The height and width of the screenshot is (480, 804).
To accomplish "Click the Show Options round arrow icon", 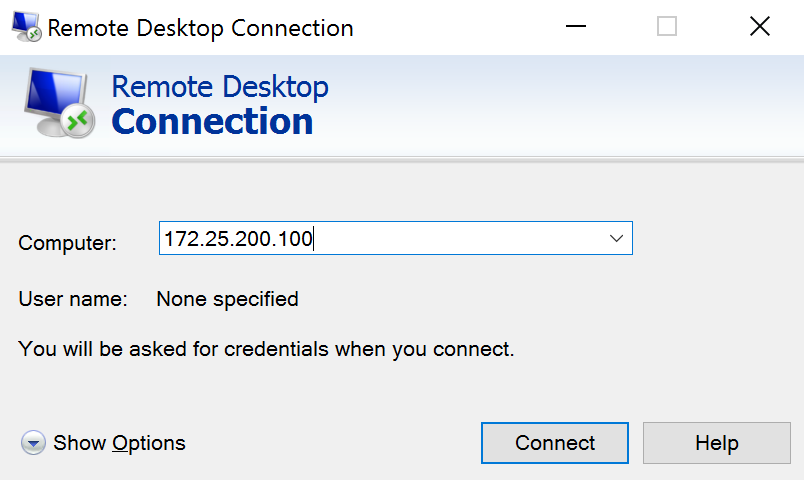I will click(33, 443).
